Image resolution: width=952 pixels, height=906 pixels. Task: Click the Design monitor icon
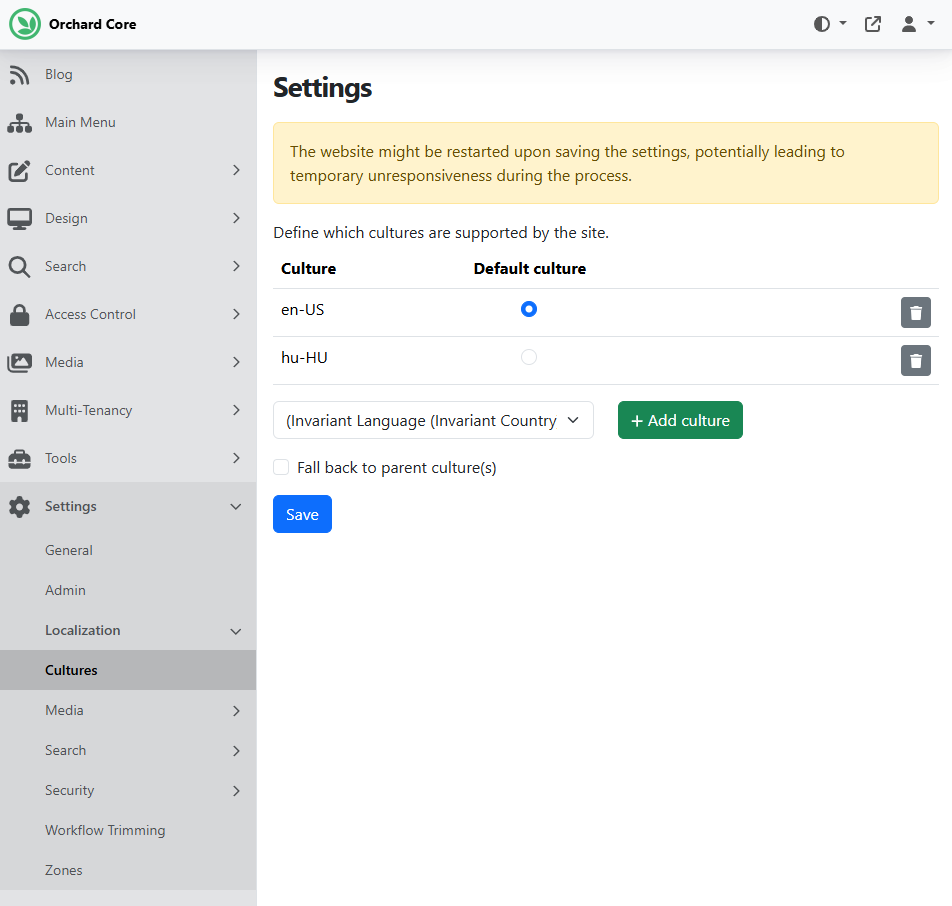[x=19, y=219]
